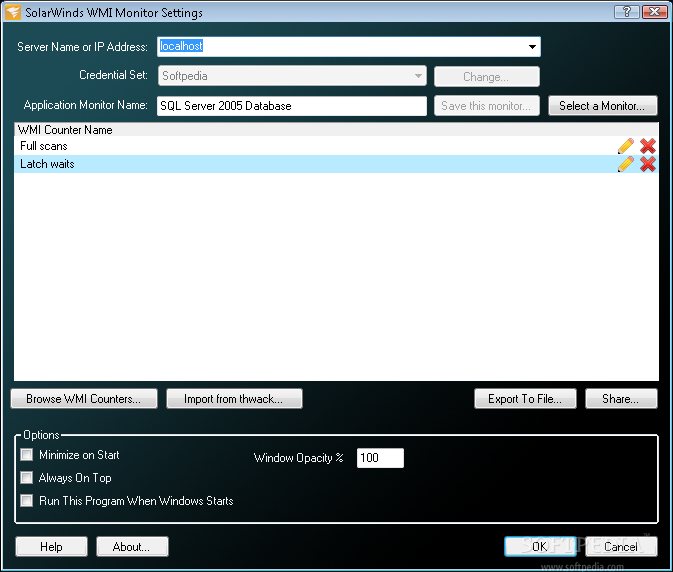Image resolution: width=673 pixels, height=572 pixels.
Task: Check Run This Program When Windows Starts
Action: (27, 501)
